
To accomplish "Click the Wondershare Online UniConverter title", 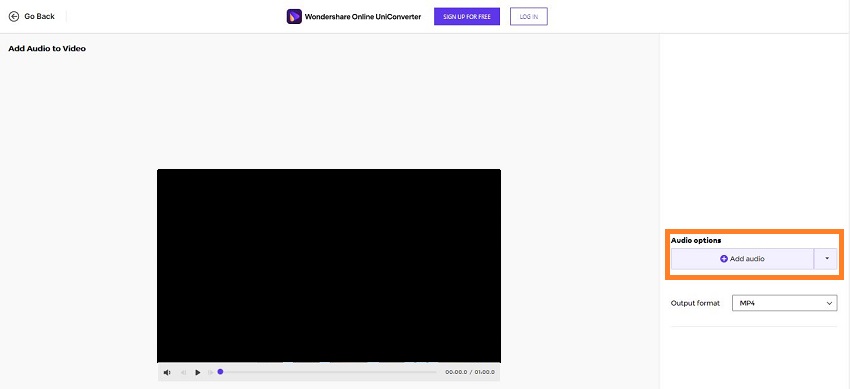I will (363, 17).
